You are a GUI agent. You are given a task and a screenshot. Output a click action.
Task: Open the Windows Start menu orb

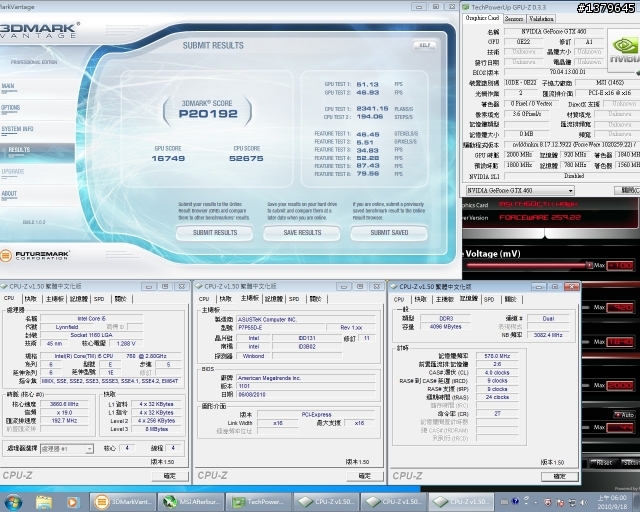[13, 502]
